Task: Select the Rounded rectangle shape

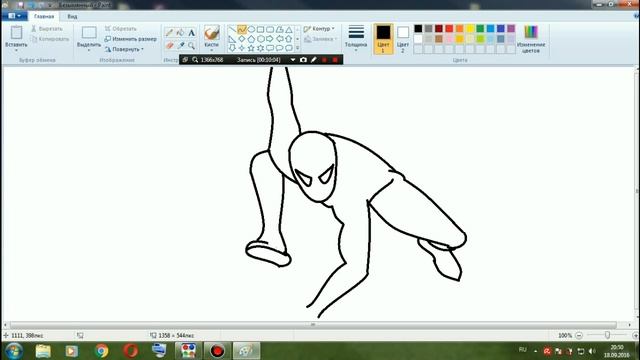Action: coord(270,30)
